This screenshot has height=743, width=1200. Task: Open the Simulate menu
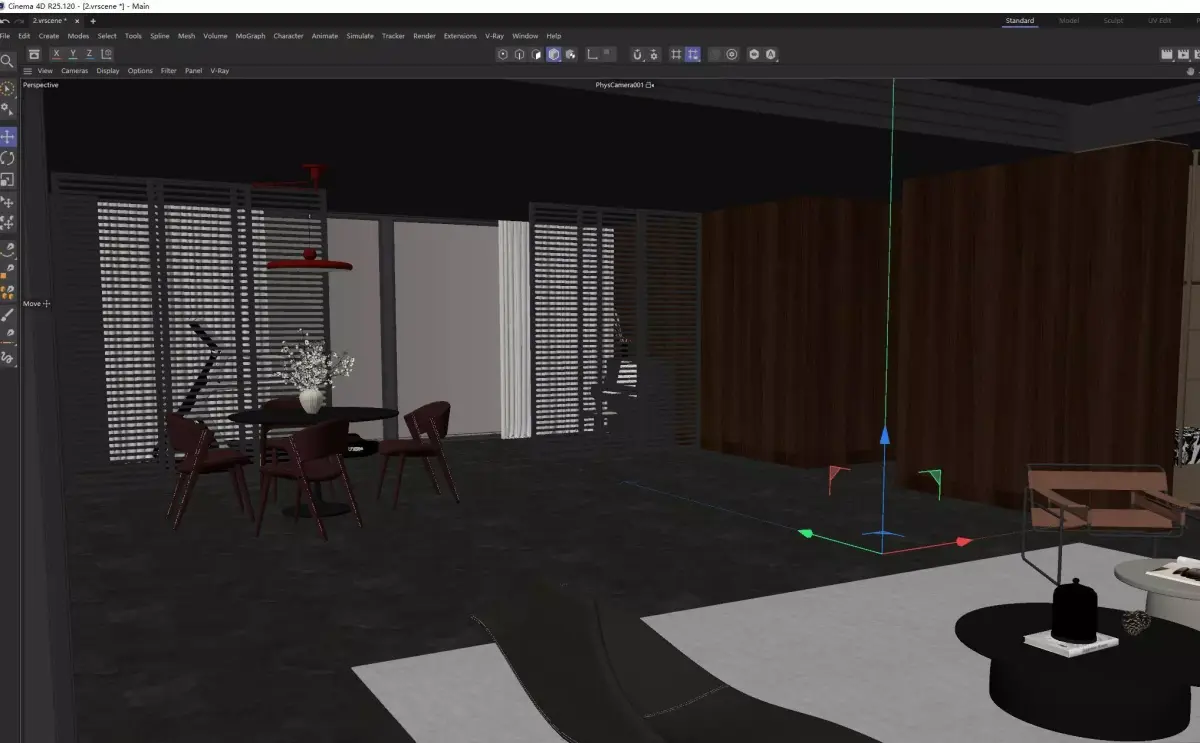pyautogui.click(x=360, y=36)
